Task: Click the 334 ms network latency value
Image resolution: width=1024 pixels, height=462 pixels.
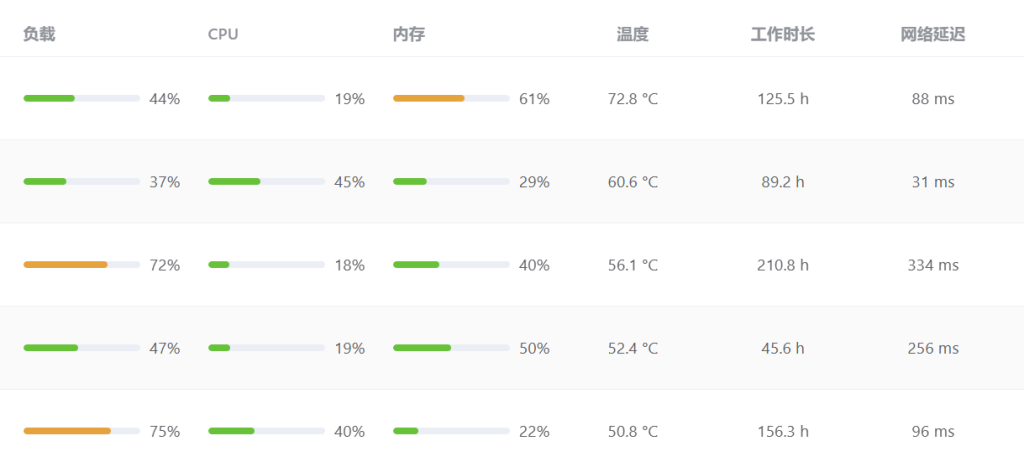Action: (932, 265)
